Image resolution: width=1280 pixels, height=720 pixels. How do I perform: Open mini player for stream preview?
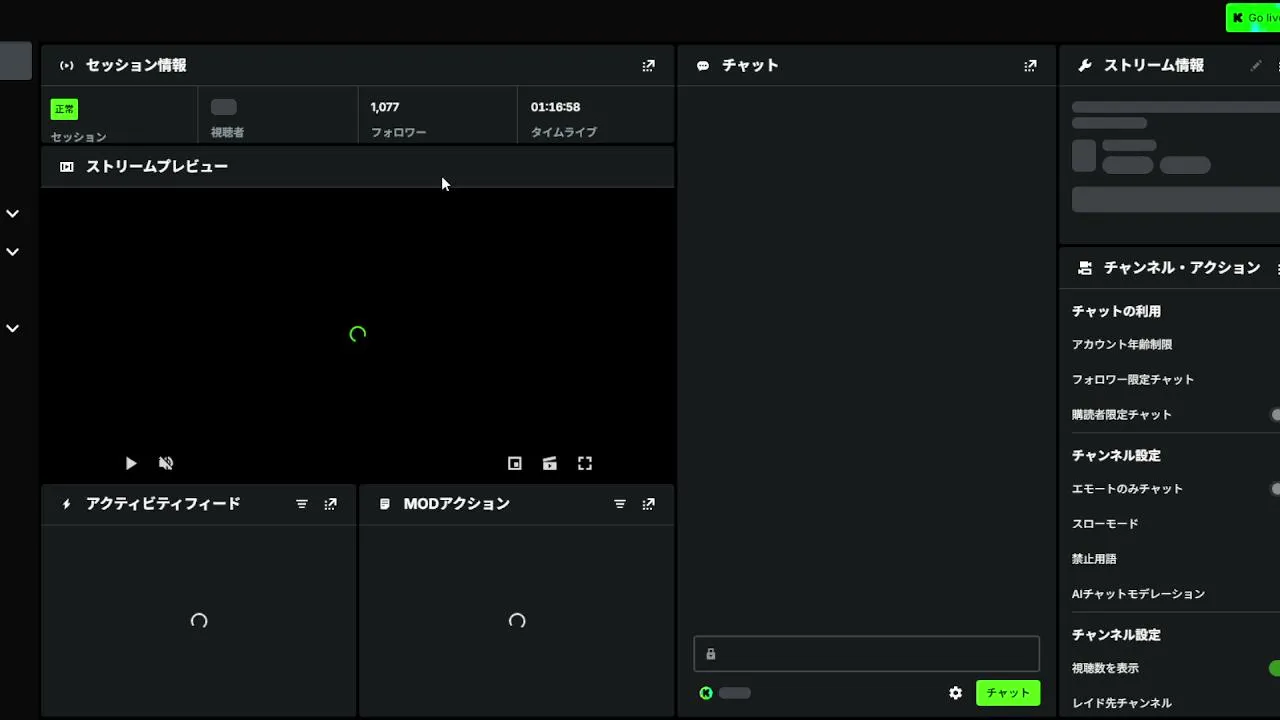(515, 463)
